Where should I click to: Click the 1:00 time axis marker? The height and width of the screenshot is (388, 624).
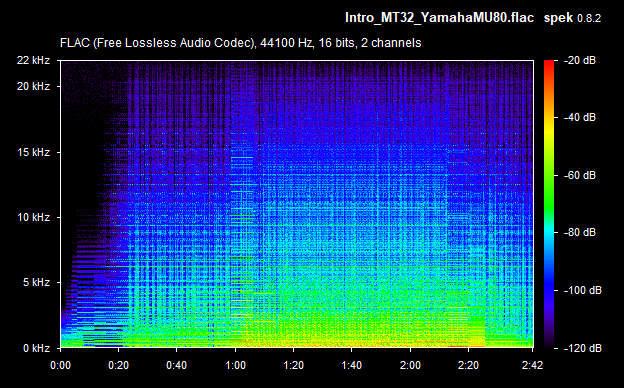(236, 365)
